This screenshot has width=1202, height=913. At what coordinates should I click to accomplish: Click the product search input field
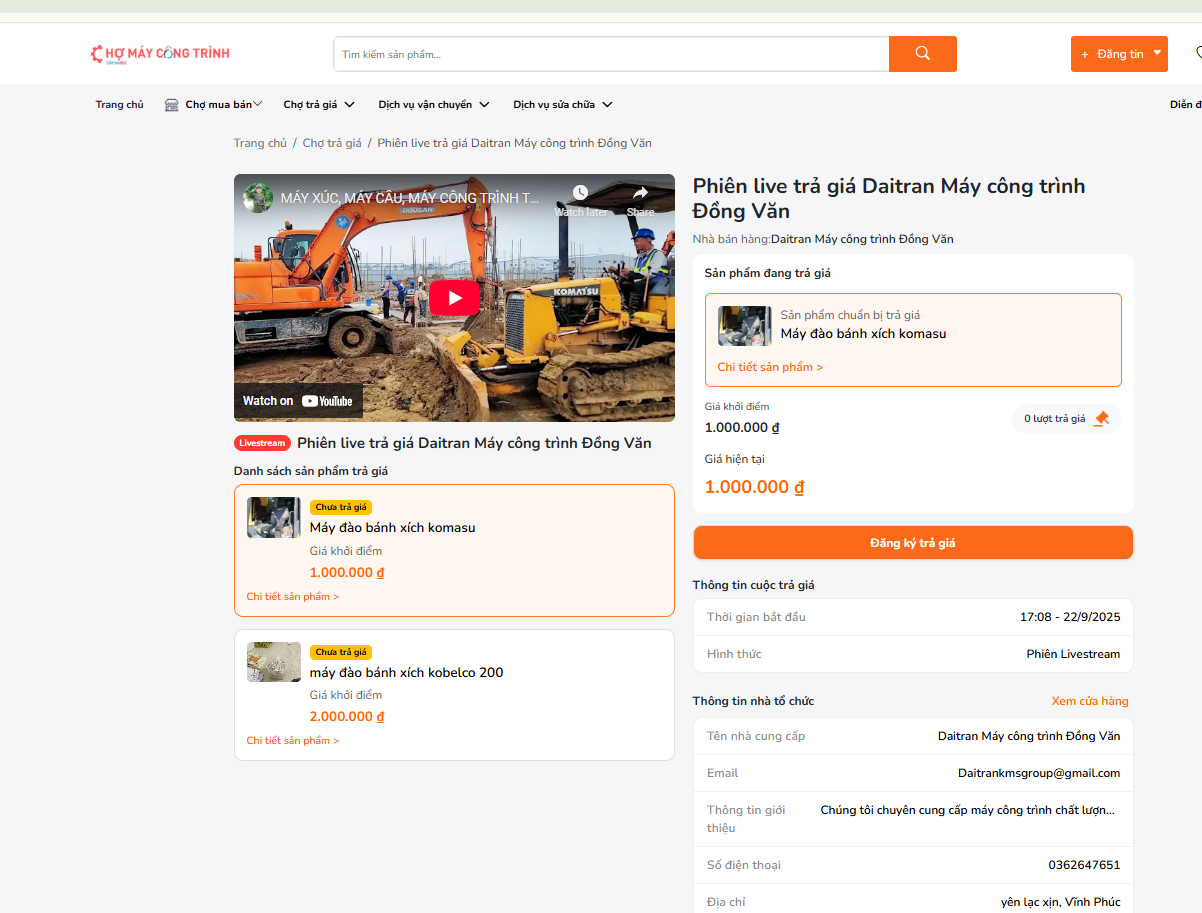tap(611, 54)
